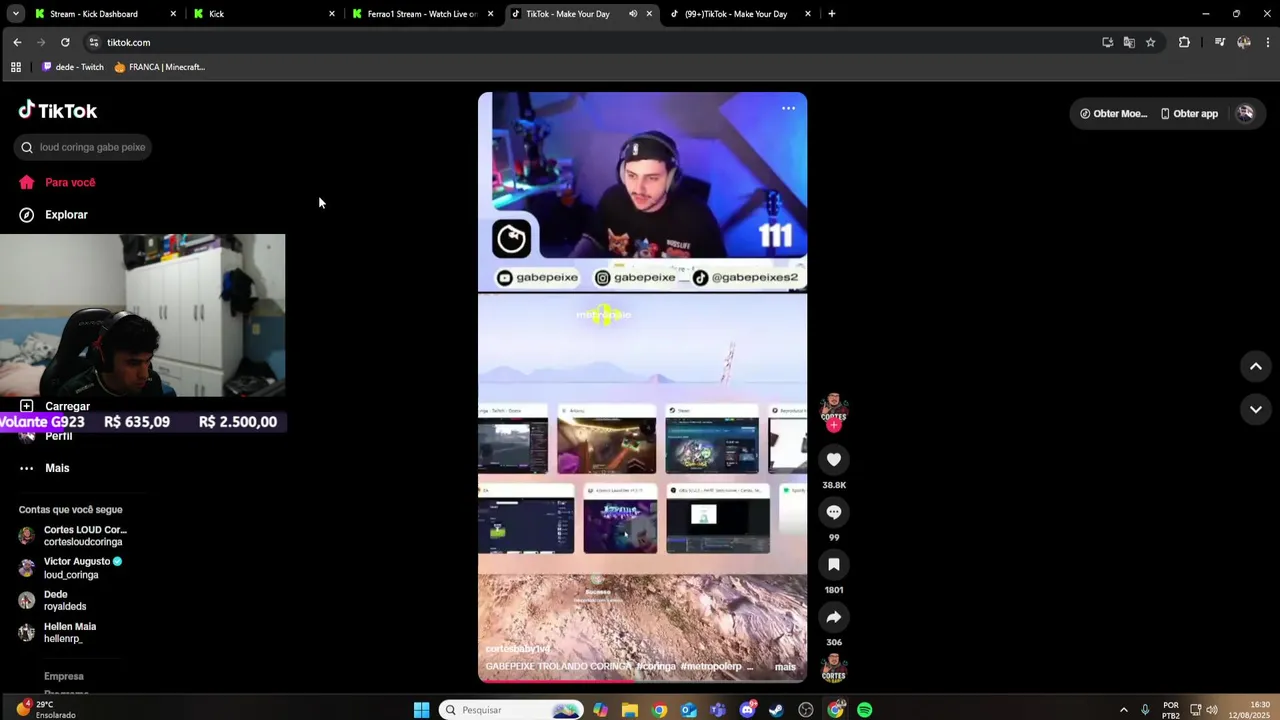This screenshot has height=720, width=1280.
Task: Open the weather widget showing 29°C
Action: point(45,710)
